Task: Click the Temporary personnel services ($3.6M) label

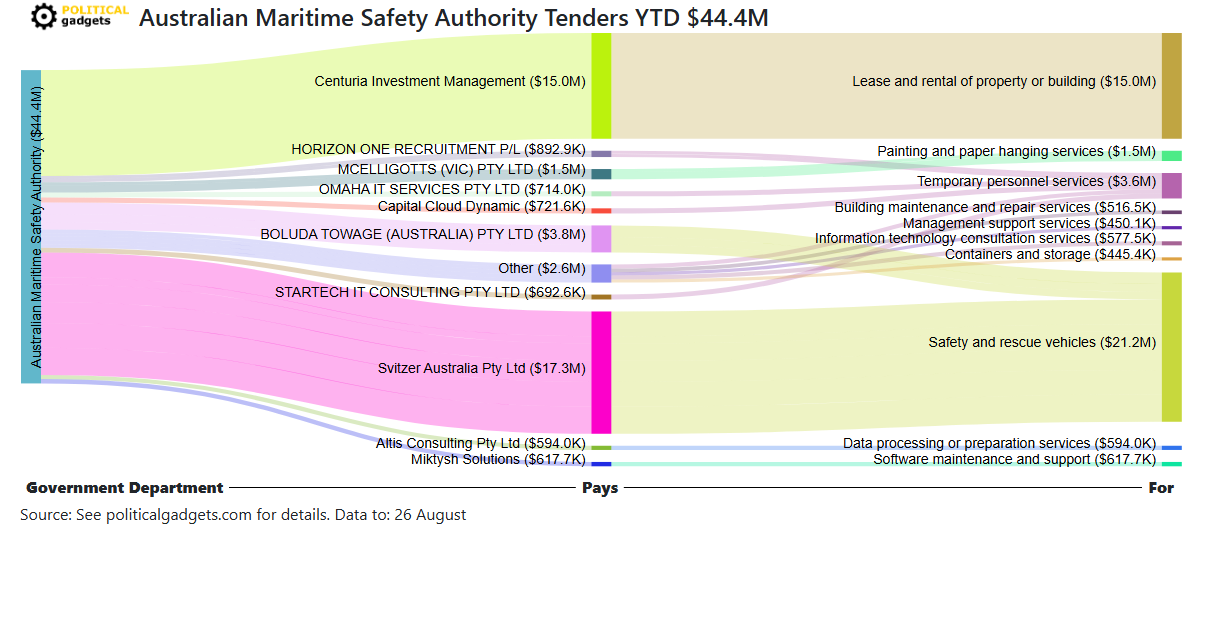Action: pos(1037,181)
